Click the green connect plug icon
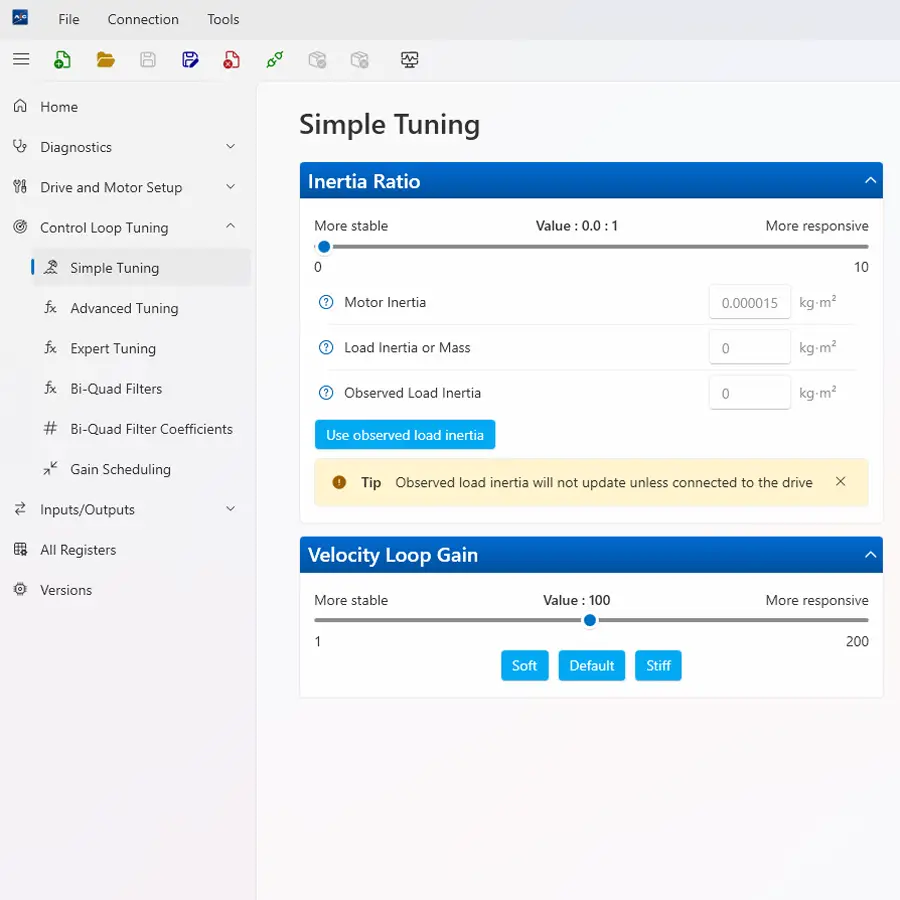This screenshot has height=900, width=900. point(275,60)
